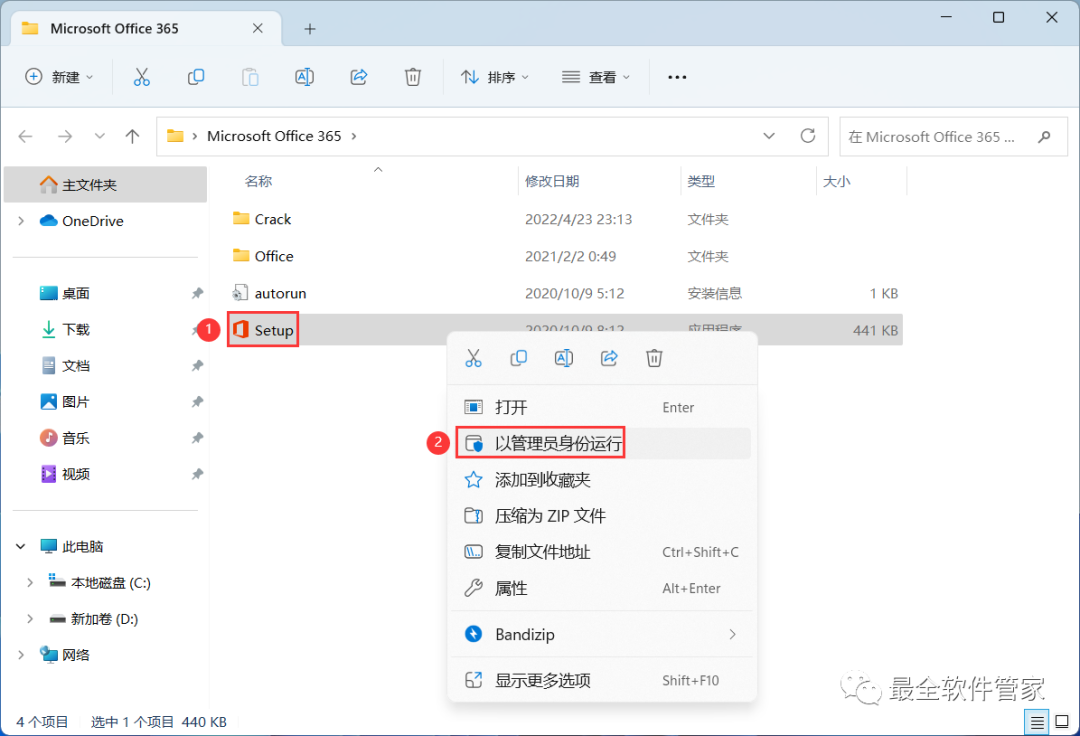Choose 以管理员身份运行 from context menu
This screenshot has height=736, width=1080.
point(601,443)
